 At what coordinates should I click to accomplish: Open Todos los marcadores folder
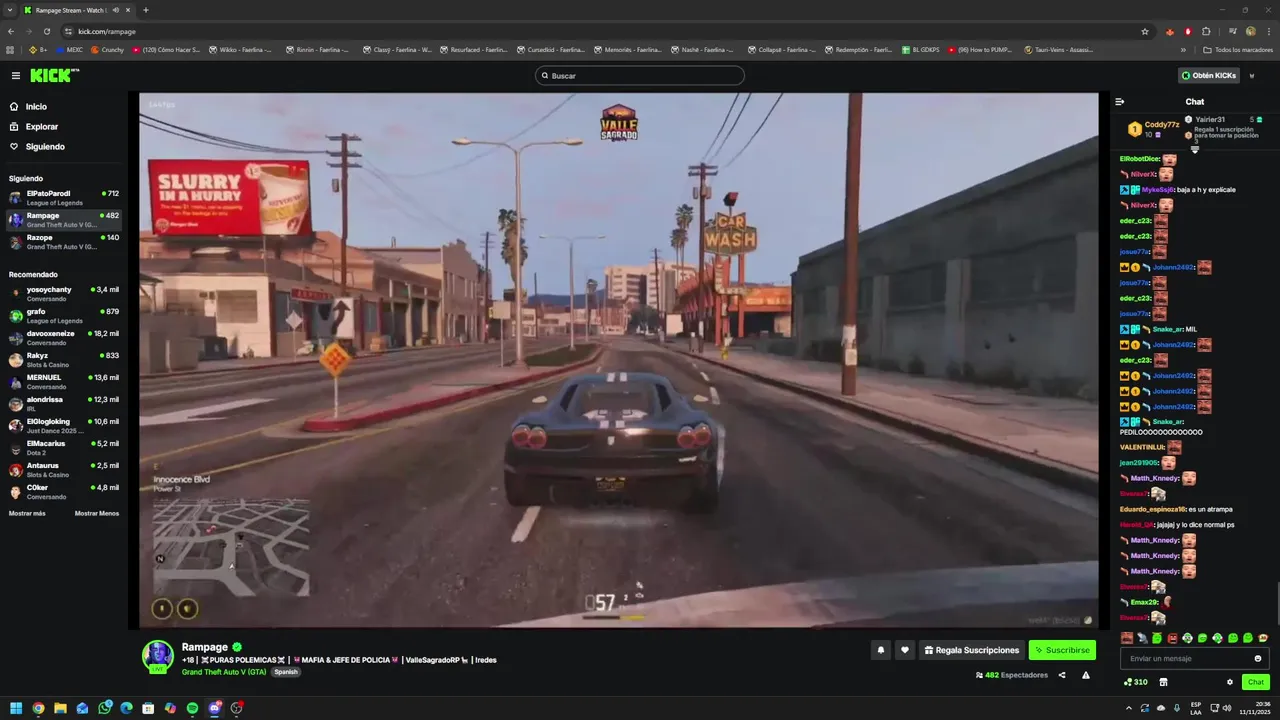[x=1238, y=49]
